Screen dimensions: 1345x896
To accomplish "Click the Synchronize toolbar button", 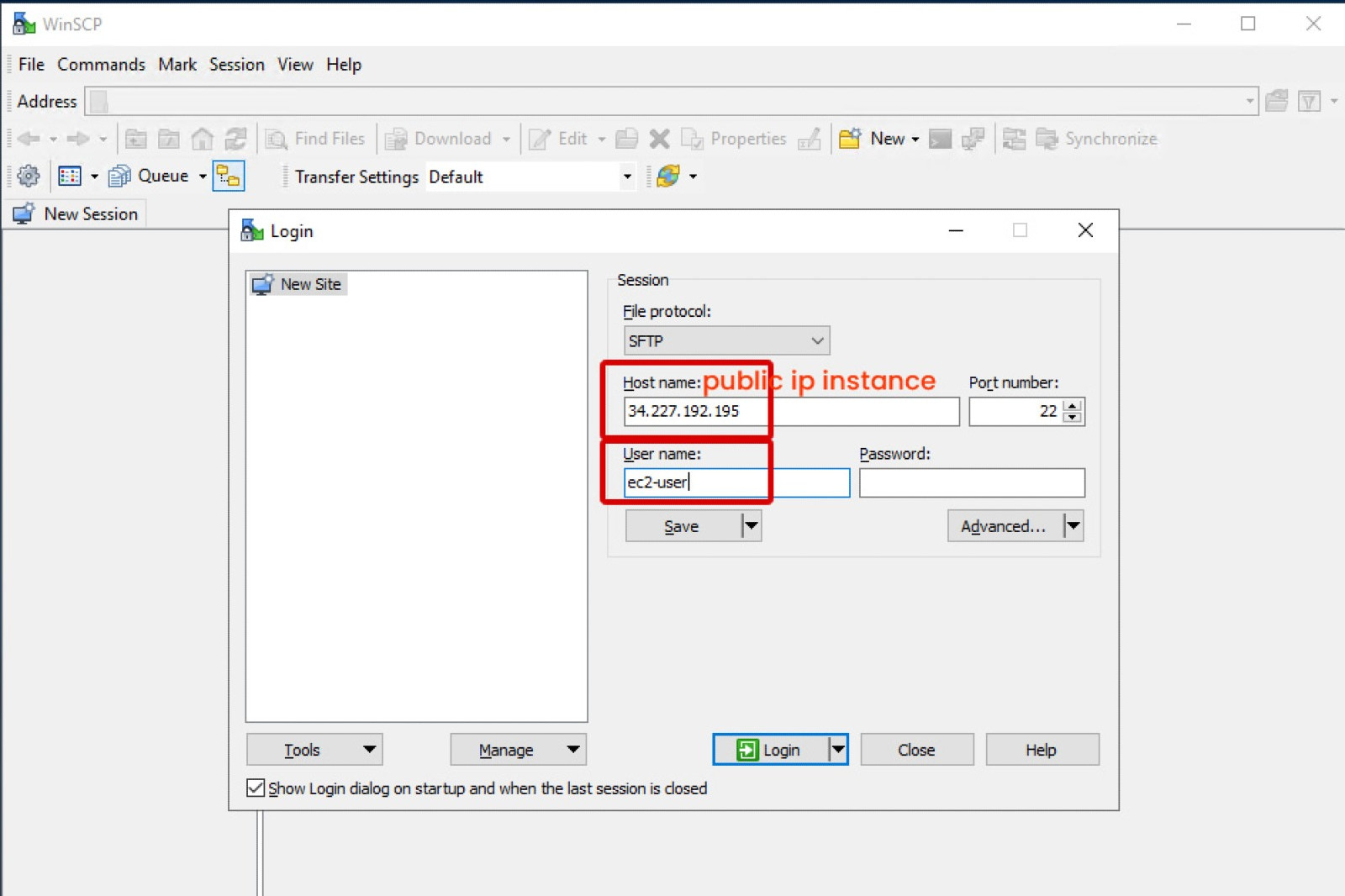I will (x=1096, y=139).
